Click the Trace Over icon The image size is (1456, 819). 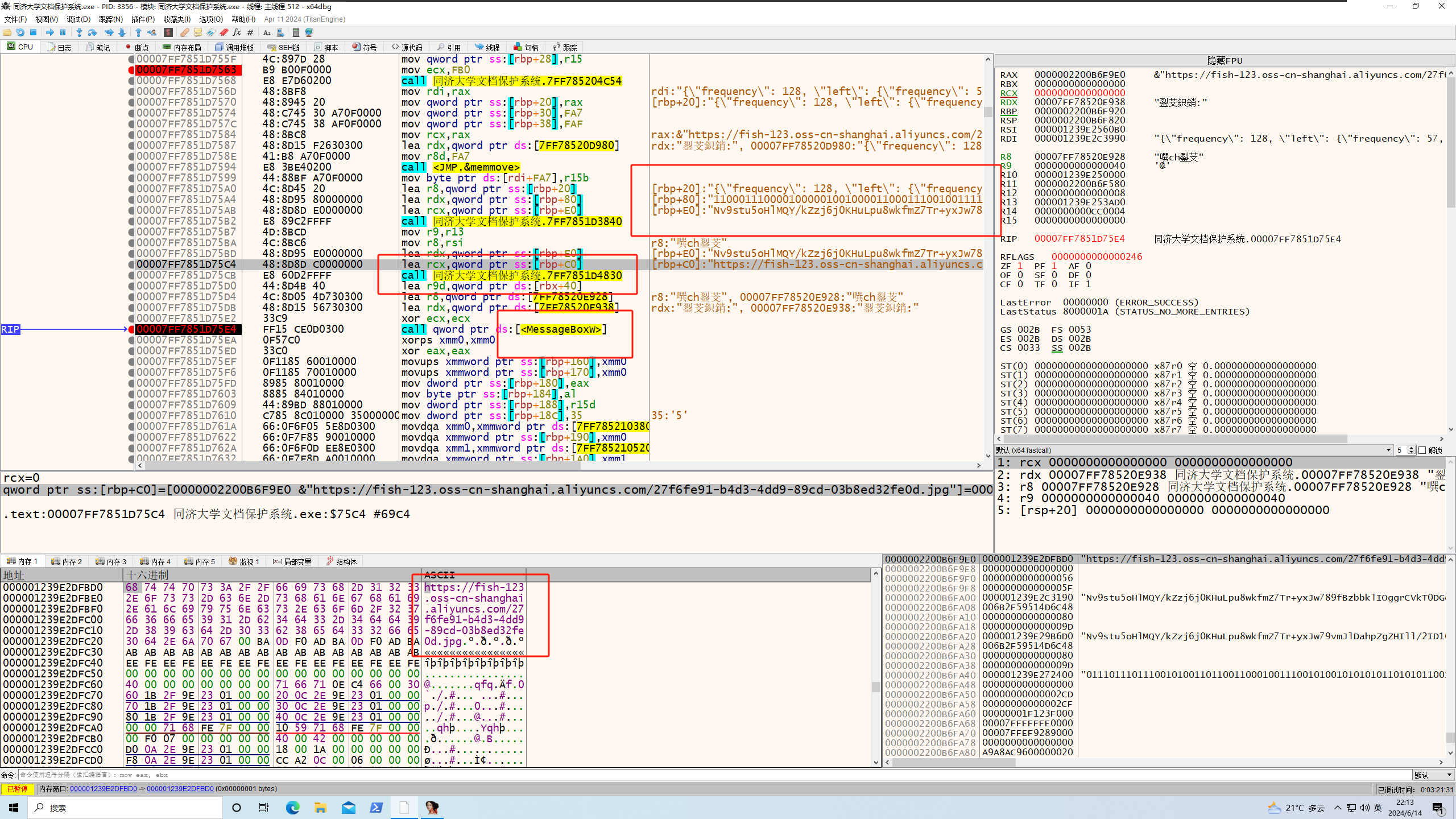(122, 32)
